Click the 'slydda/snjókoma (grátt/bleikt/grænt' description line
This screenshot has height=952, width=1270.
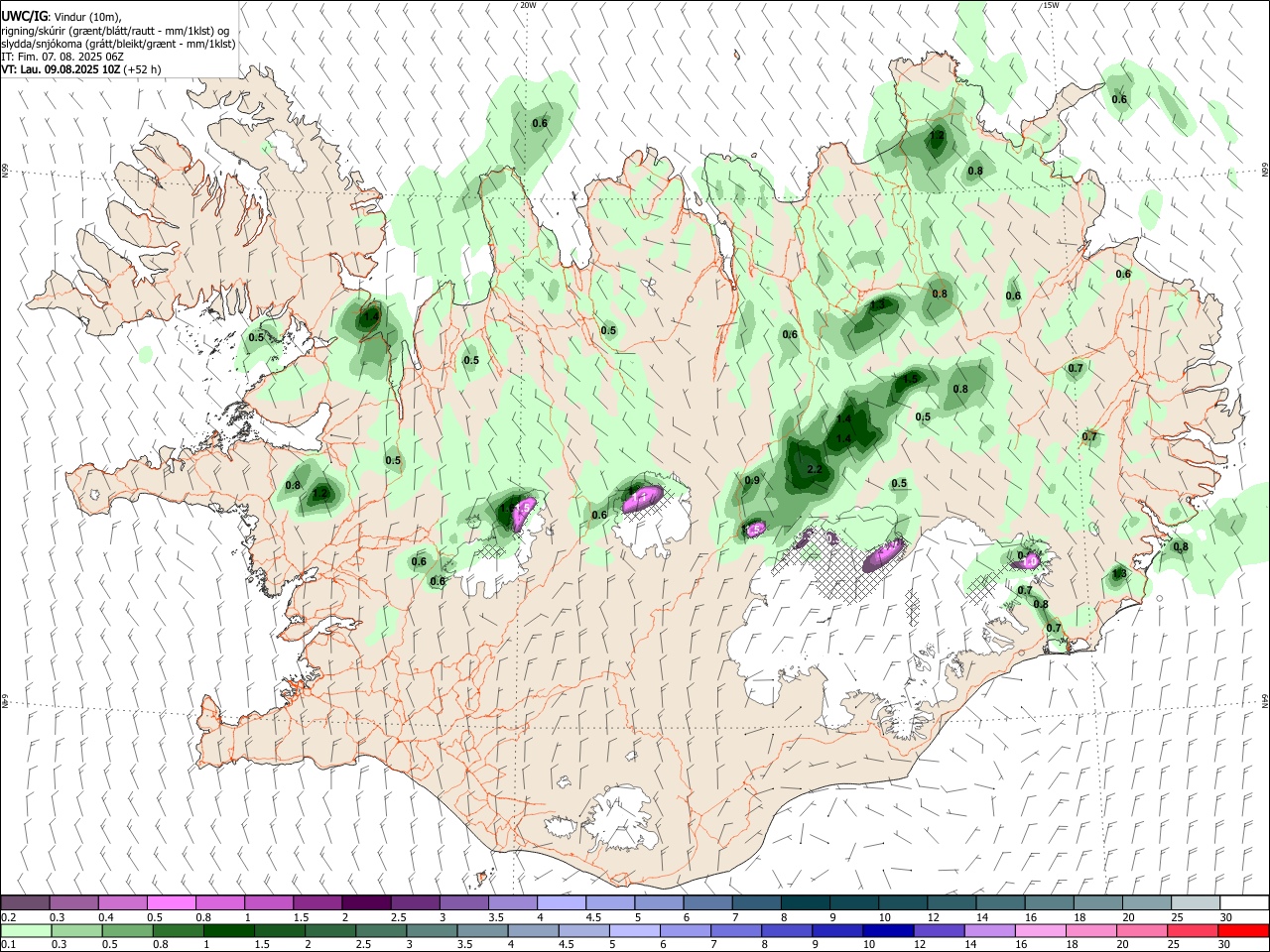118,44
